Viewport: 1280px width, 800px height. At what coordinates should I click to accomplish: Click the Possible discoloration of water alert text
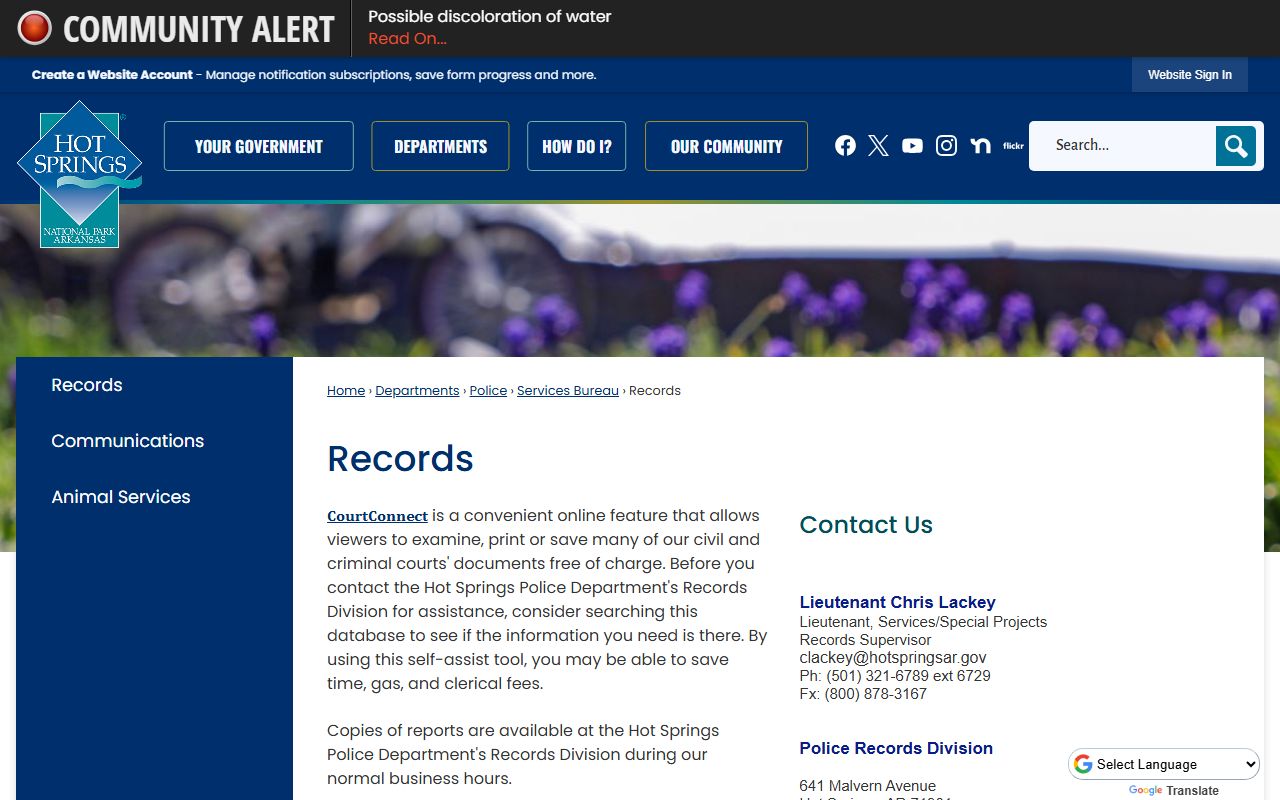pyautogui.click(x=489, y=17)
